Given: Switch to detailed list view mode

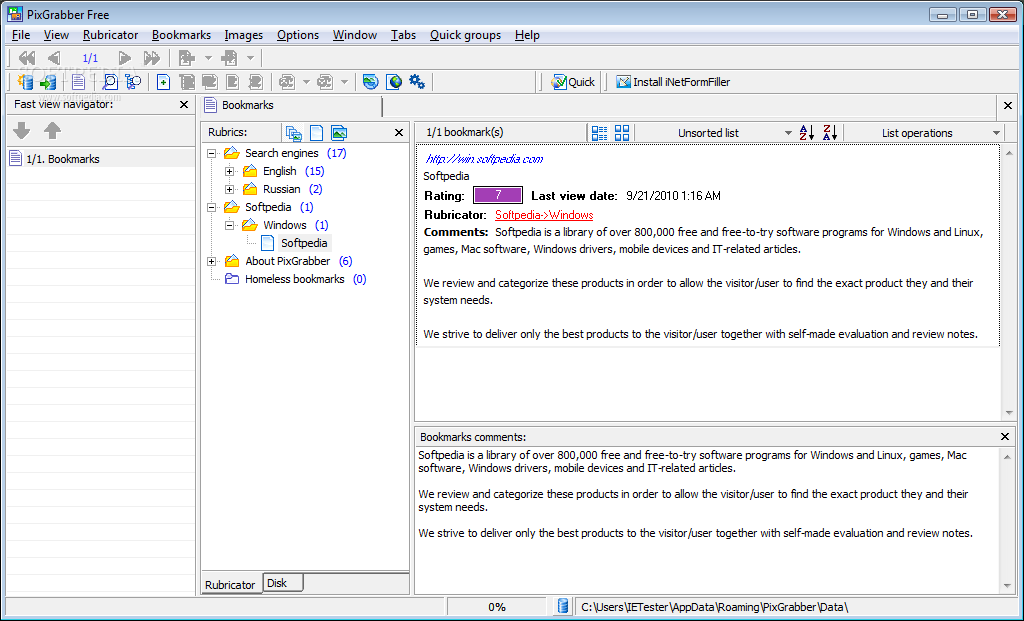Looking at the screenshot, I should click(599, 133).
